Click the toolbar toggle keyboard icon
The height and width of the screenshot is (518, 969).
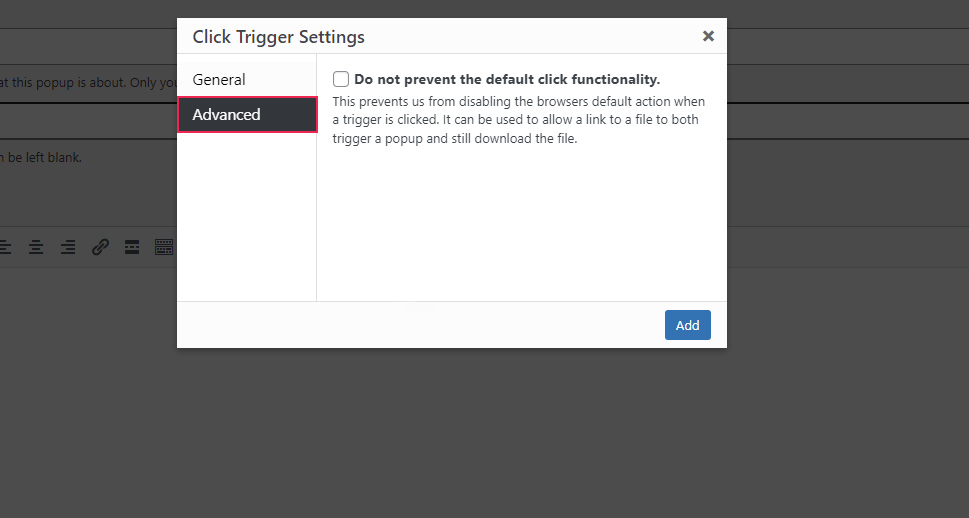[164, 247]
